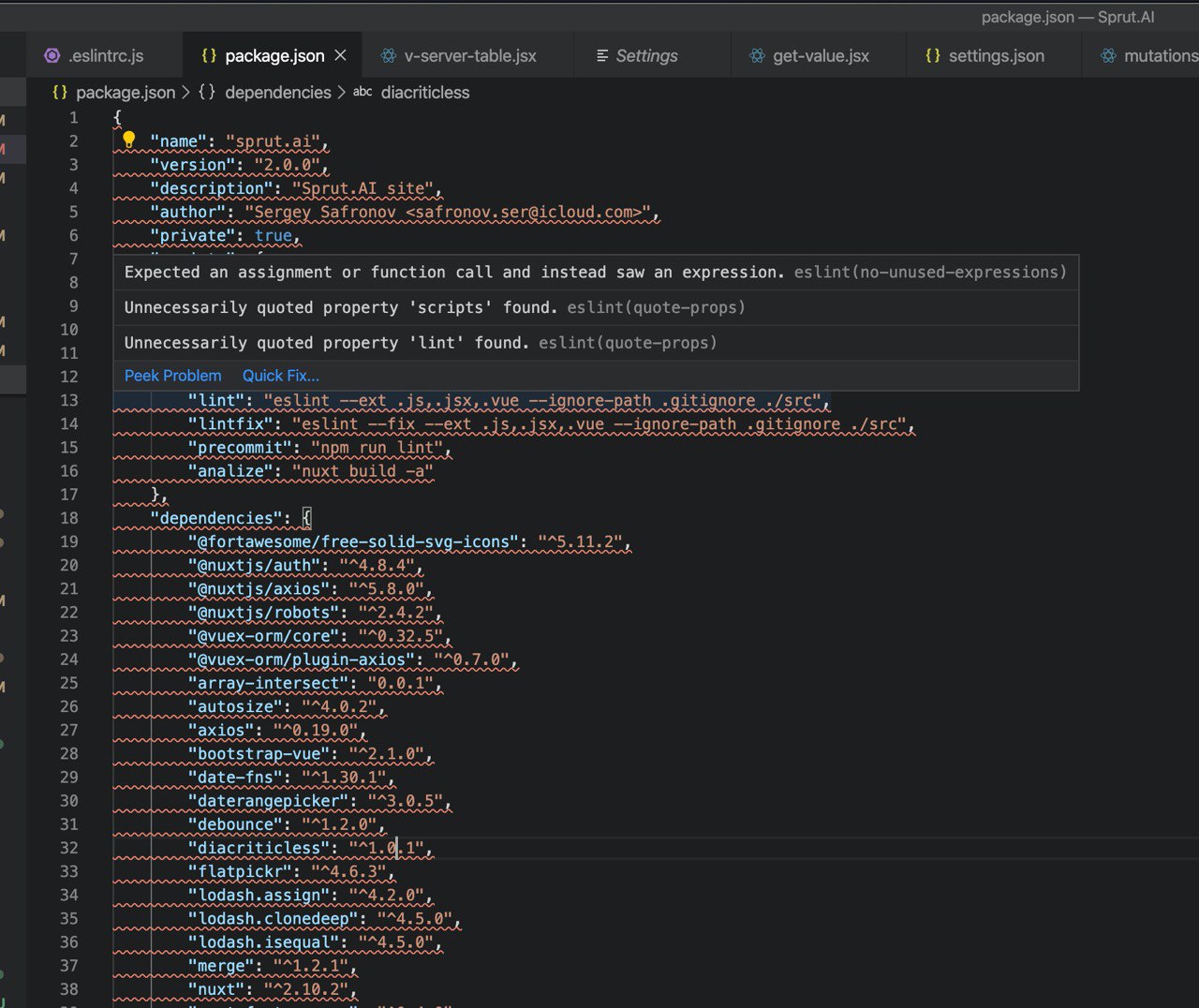Click line number 18 in the gutter
The height and width of the screenshot is (1008, 1199).
pyautogui.click(x=69, y=518)
